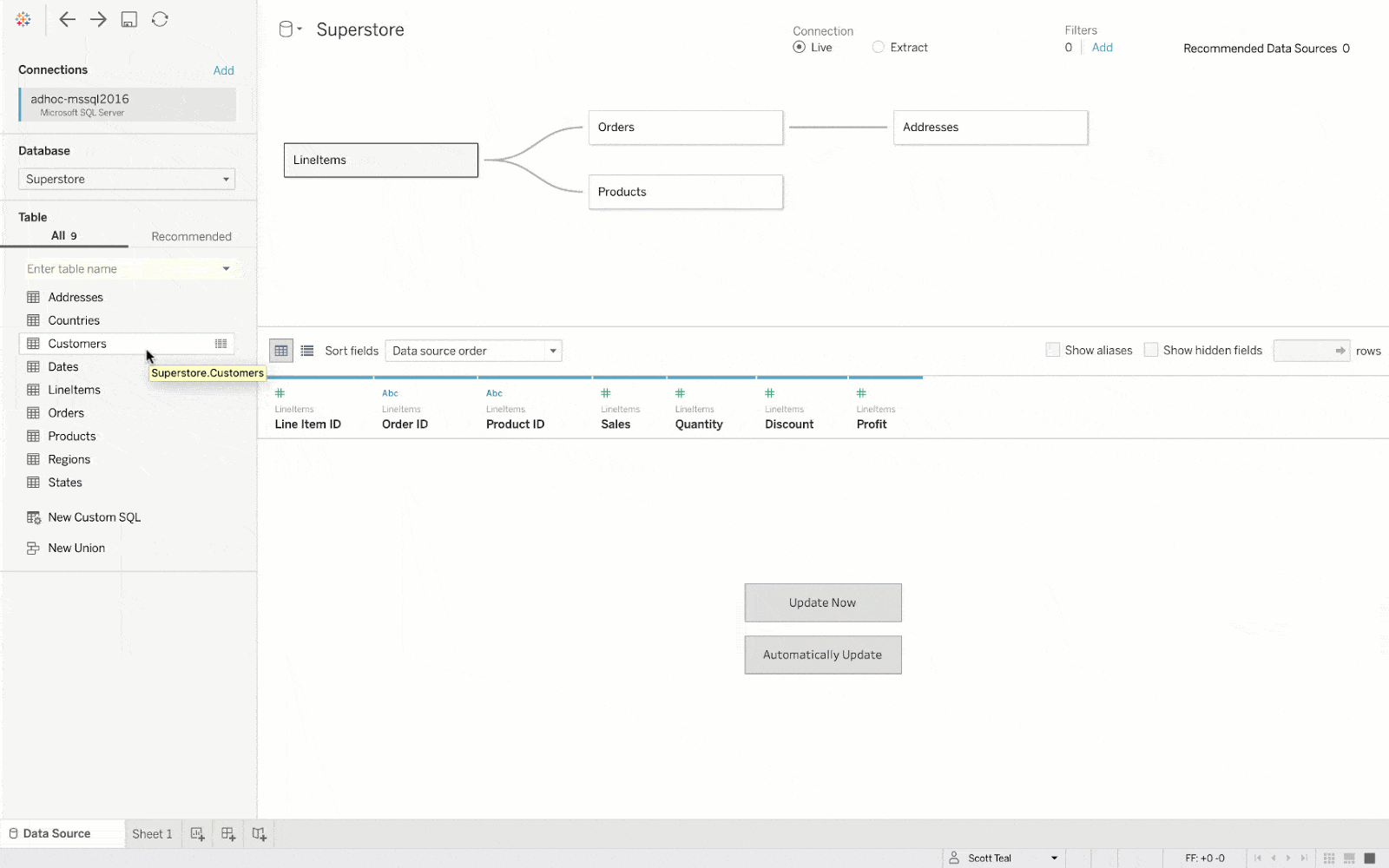
Task: Select the Extract connection option
Action: pyautogui.click(x=879, y=48)
